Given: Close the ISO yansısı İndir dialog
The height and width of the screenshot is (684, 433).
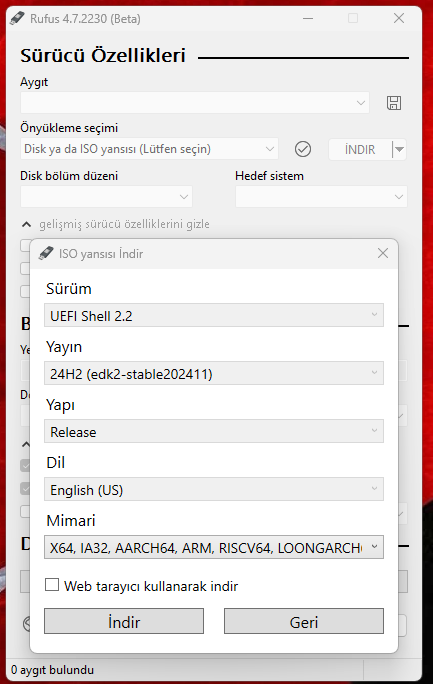Looking at the screenshot, I should (x=383, y=253).
